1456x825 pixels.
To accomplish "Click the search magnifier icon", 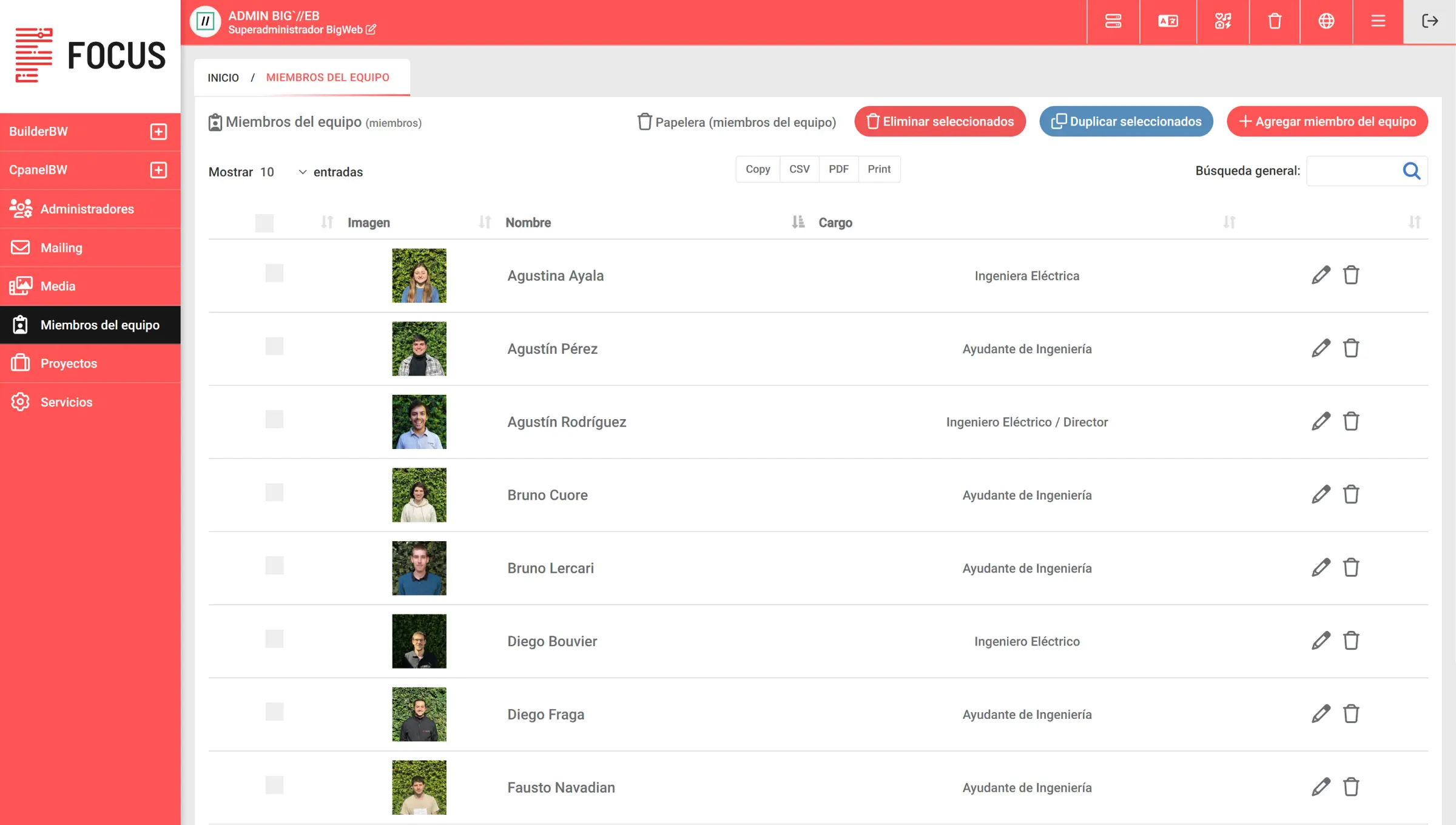I will pyautogui.click(x=1412, y=171).
